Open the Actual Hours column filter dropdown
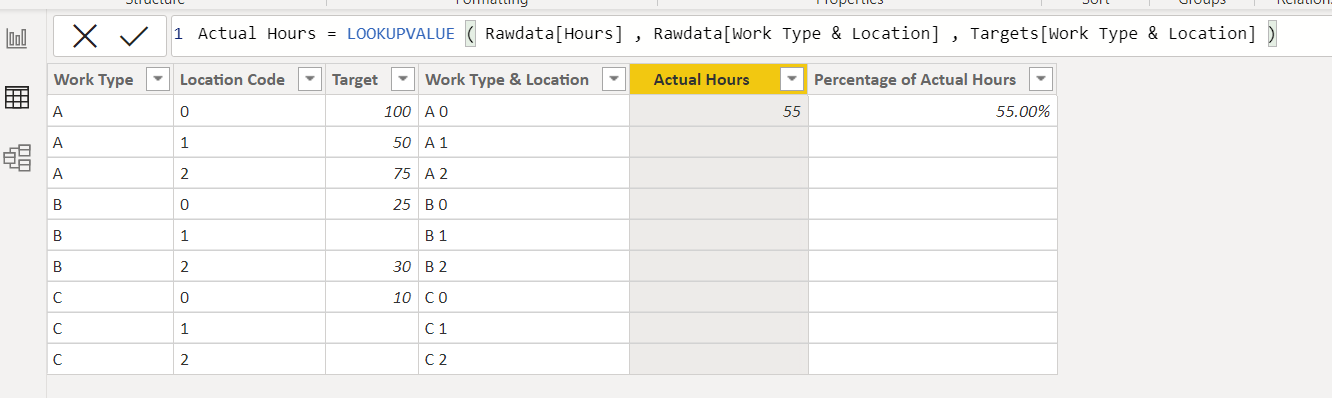1332x398 pixels. point(792,80)
